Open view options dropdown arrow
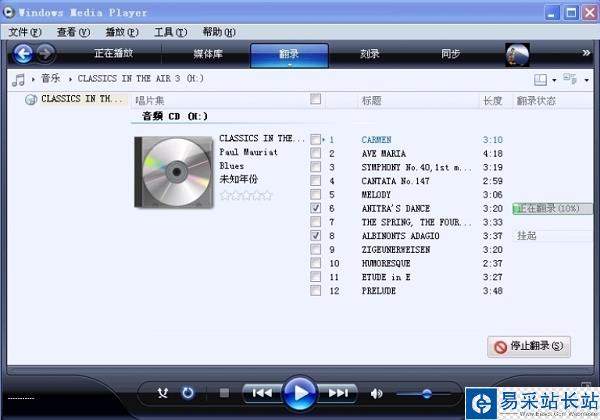600x420 pixels. click(x=586, y=80)
